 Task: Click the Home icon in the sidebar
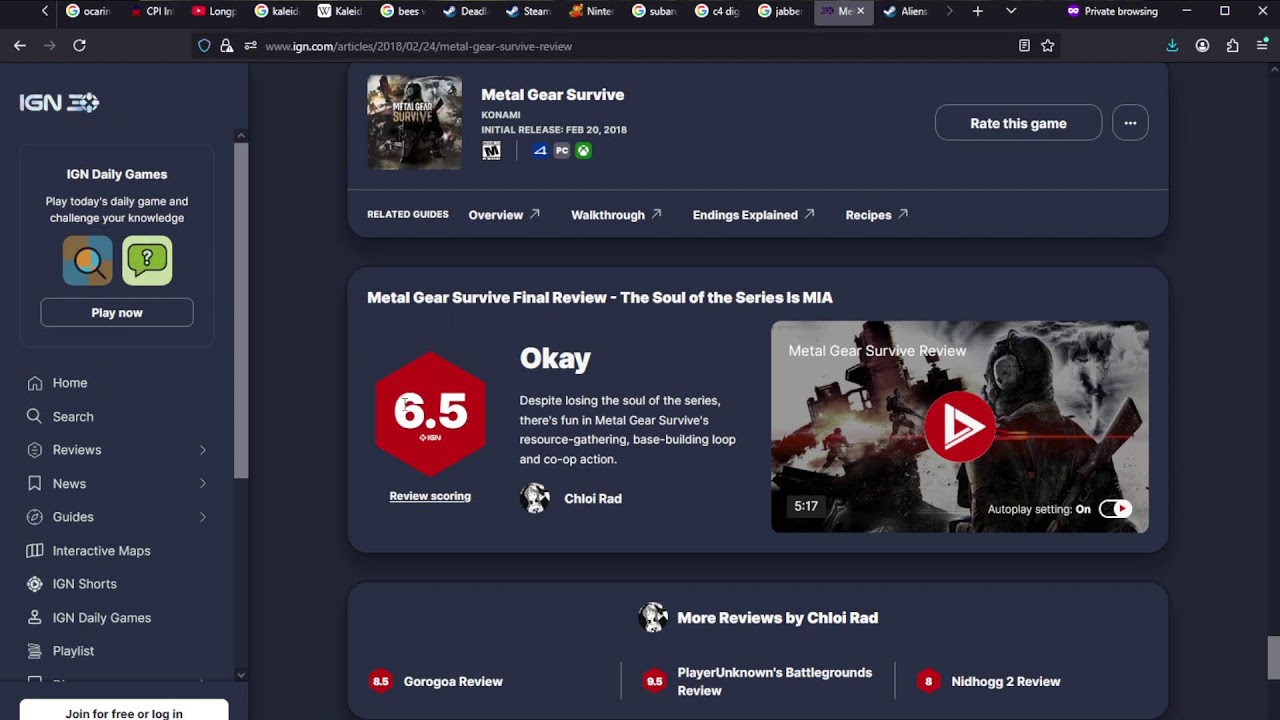(35, 383)
